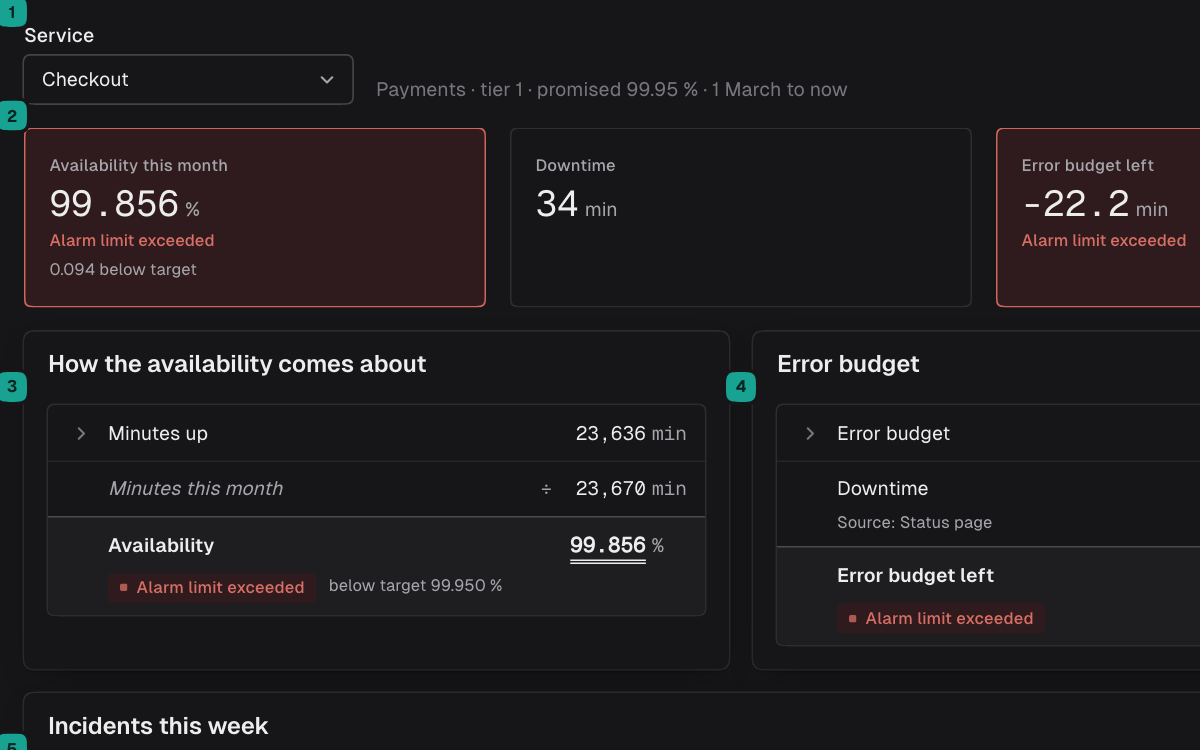1200x750 pixels.
Task: Select the Downtime summary card
Action: [x=741, y=217]
